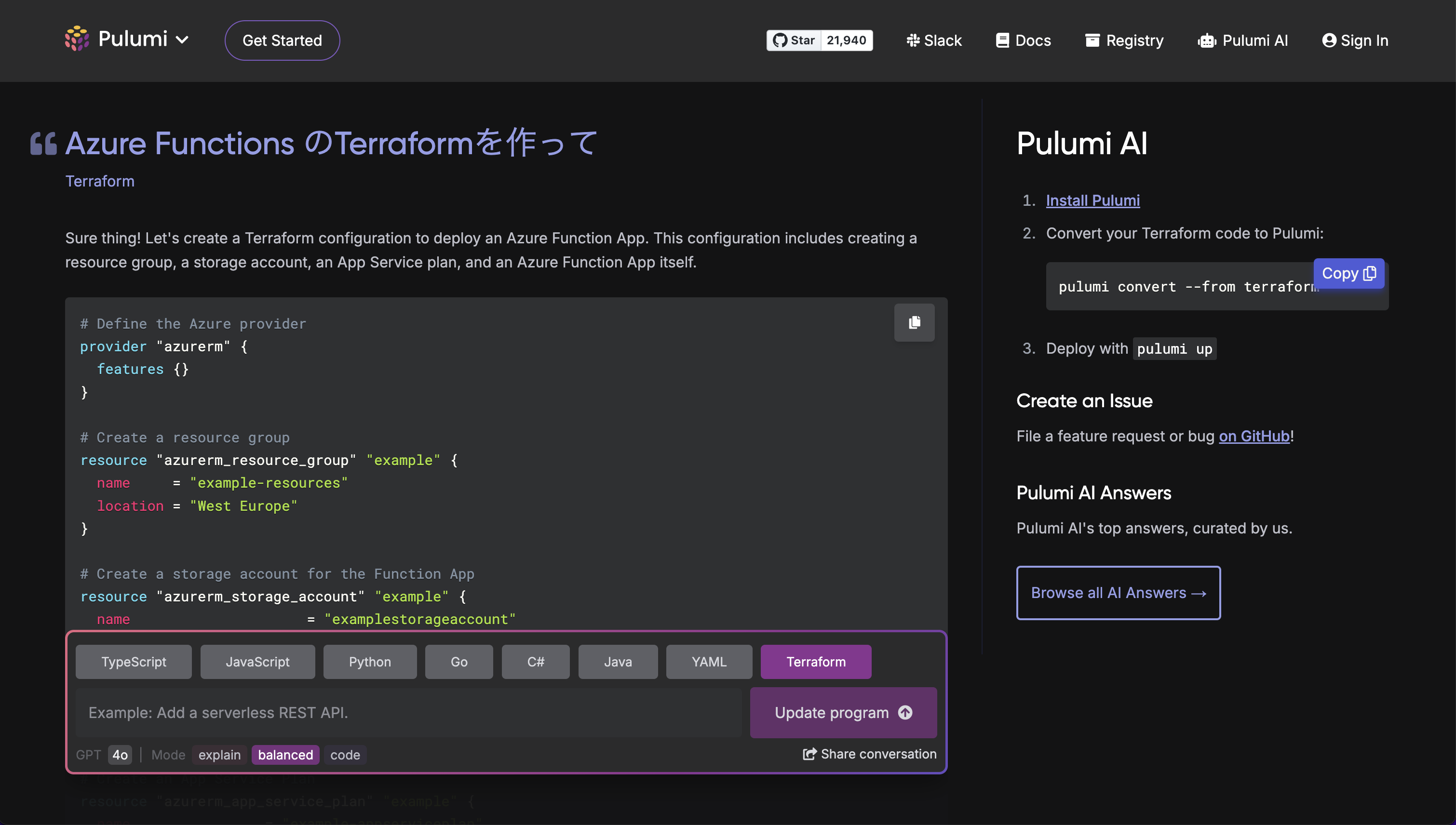This screenshot has height=825, width=1456.
Task: Click the pulumi convert command text
Action: click(1188, 287)
